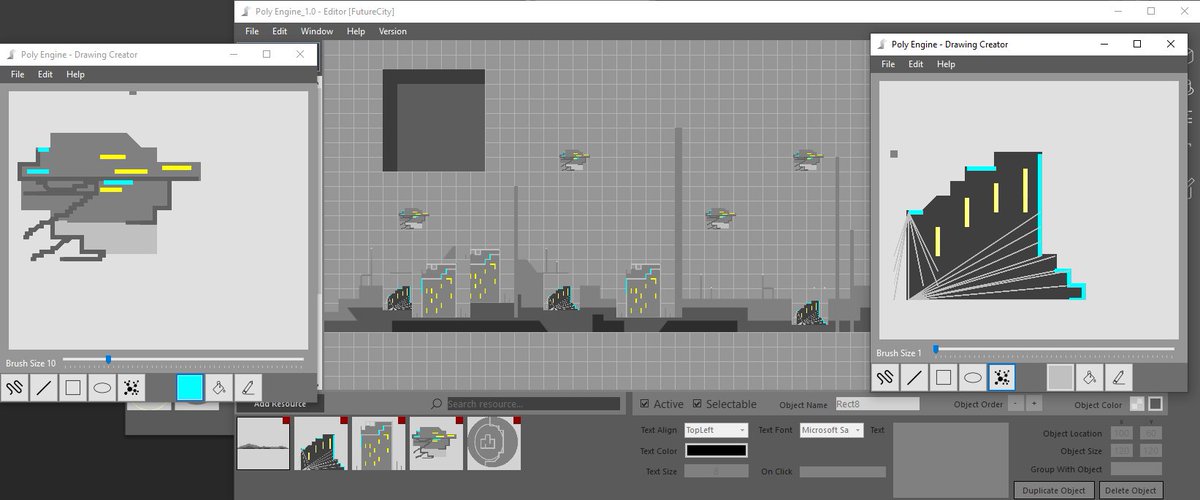Screen dimensions: 1200x500
Task: Remove dark fan building resource via red square
Action: tap(343, 422)
